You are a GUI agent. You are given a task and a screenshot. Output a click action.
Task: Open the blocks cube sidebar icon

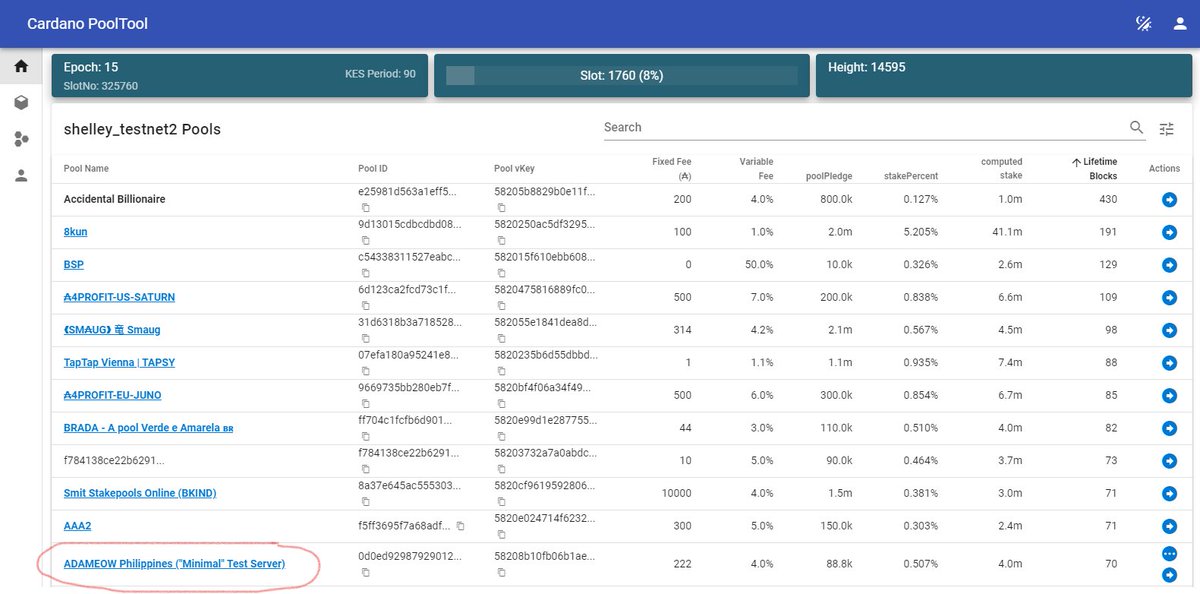point(21,103)
